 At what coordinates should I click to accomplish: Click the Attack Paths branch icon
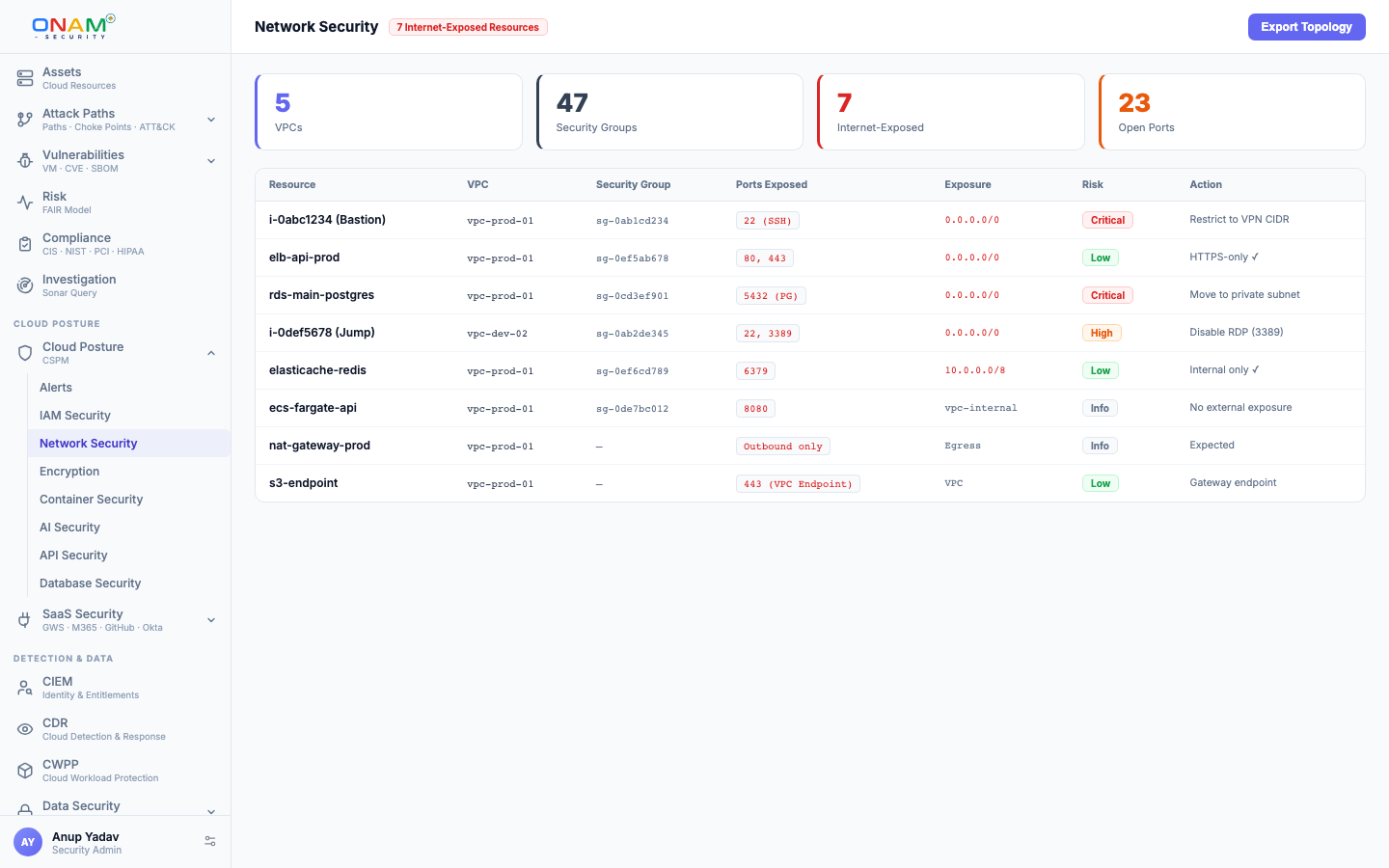pos(25,120)
